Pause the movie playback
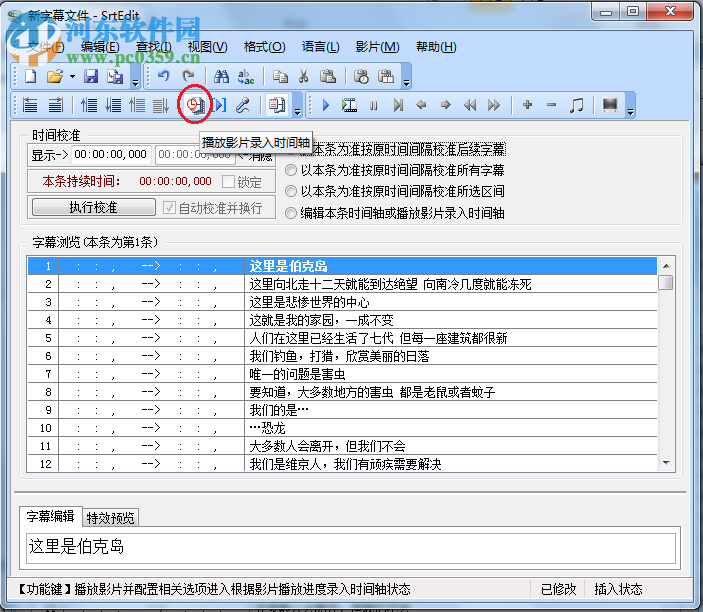The width and height of the screenshot is (703, 612). pyautogui.click(x=373, y=105)
